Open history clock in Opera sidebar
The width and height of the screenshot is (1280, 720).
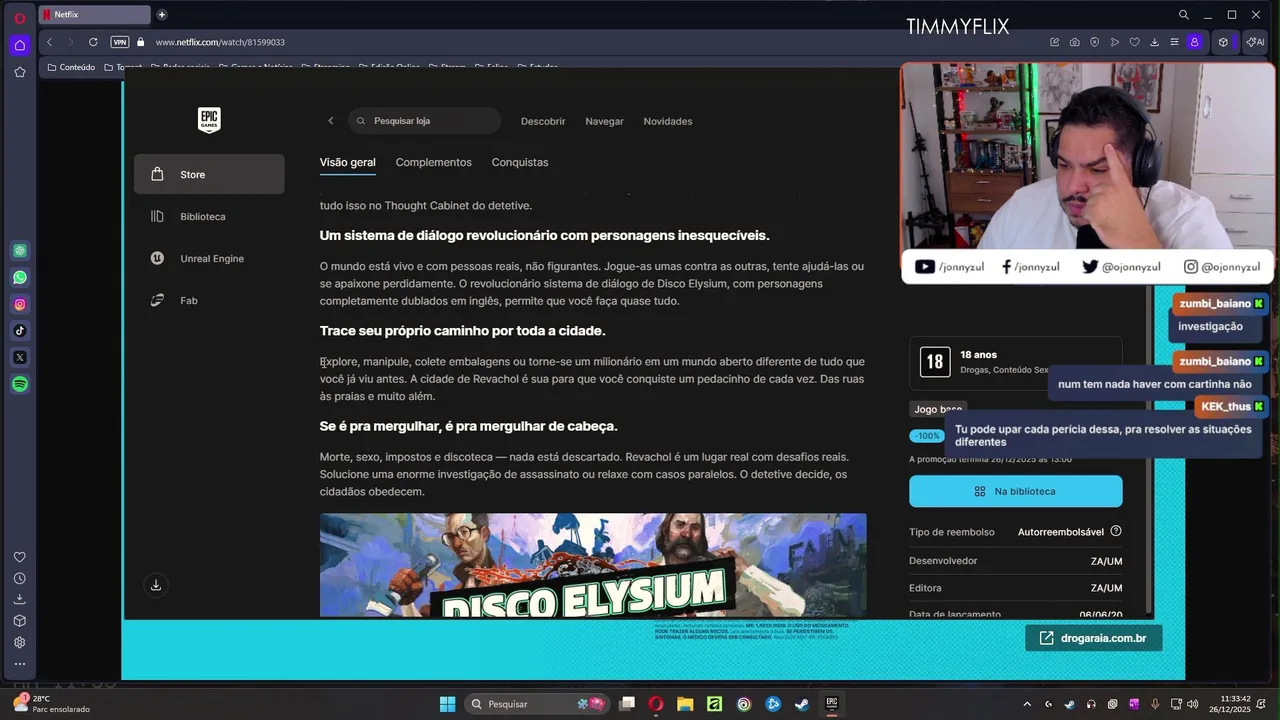coord(19,578)
